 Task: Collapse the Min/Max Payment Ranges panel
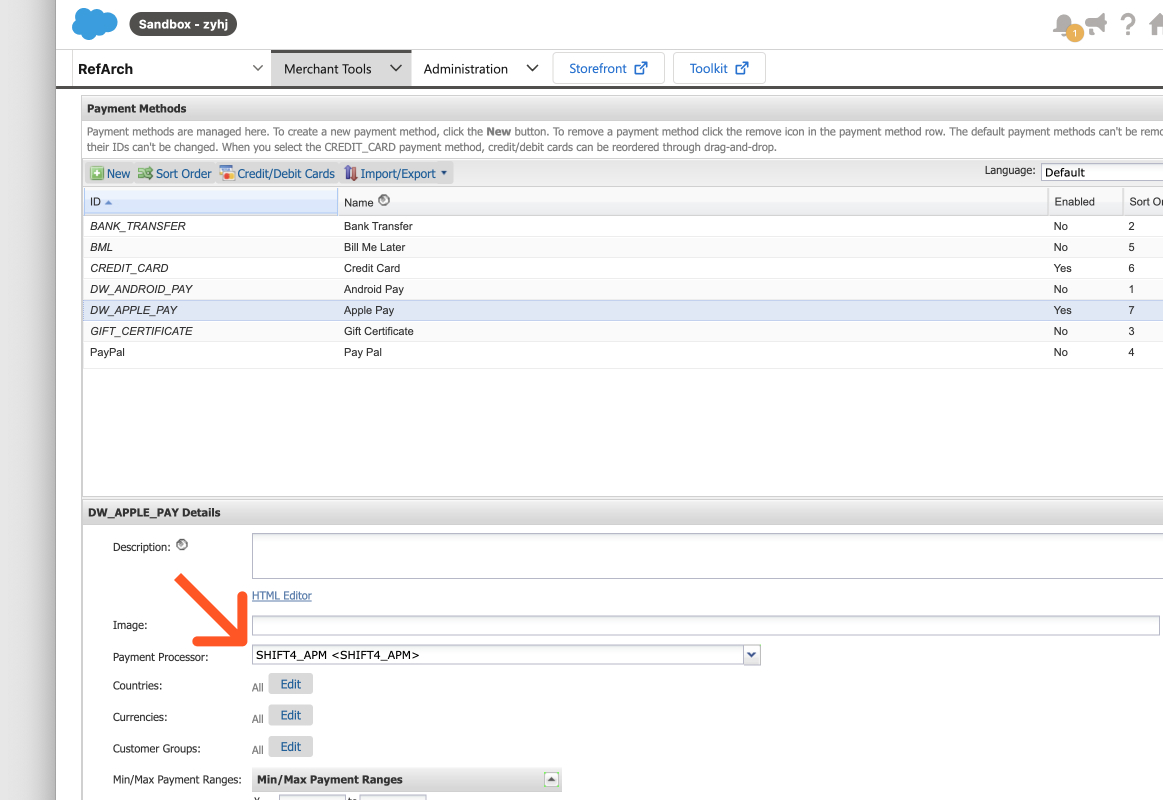pos(551,779)
